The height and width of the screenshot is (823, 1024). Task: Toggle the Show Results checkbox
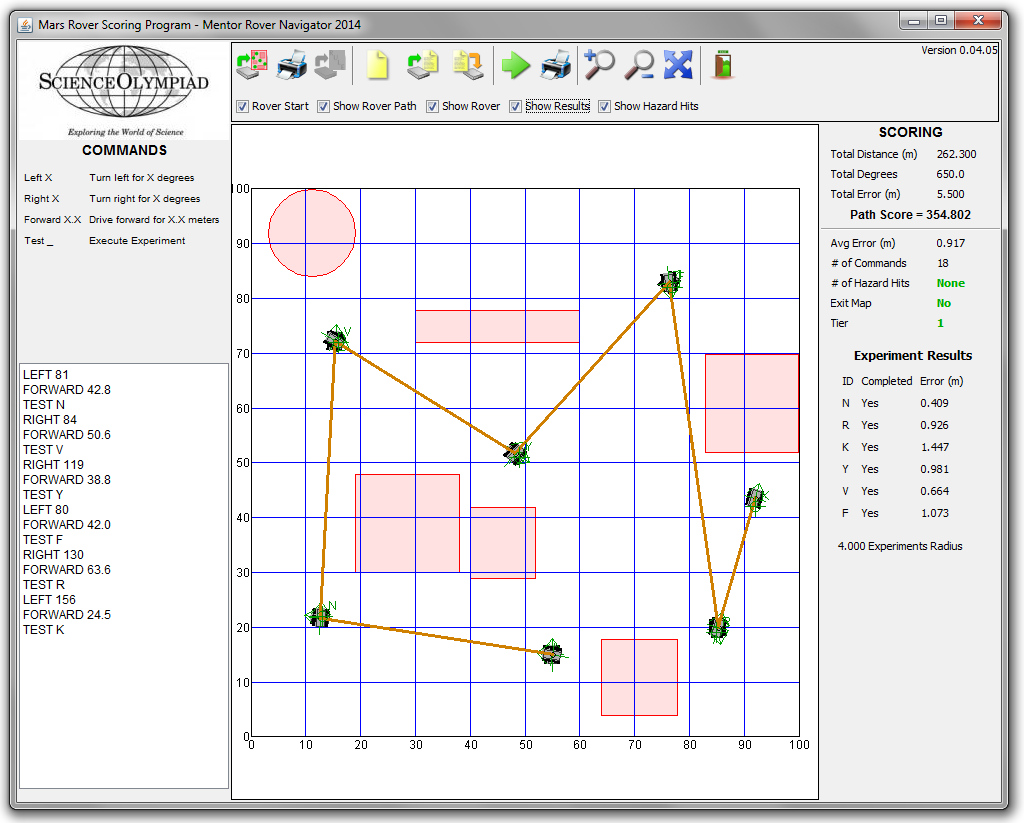pyautogui.click(x=516, y=106)
